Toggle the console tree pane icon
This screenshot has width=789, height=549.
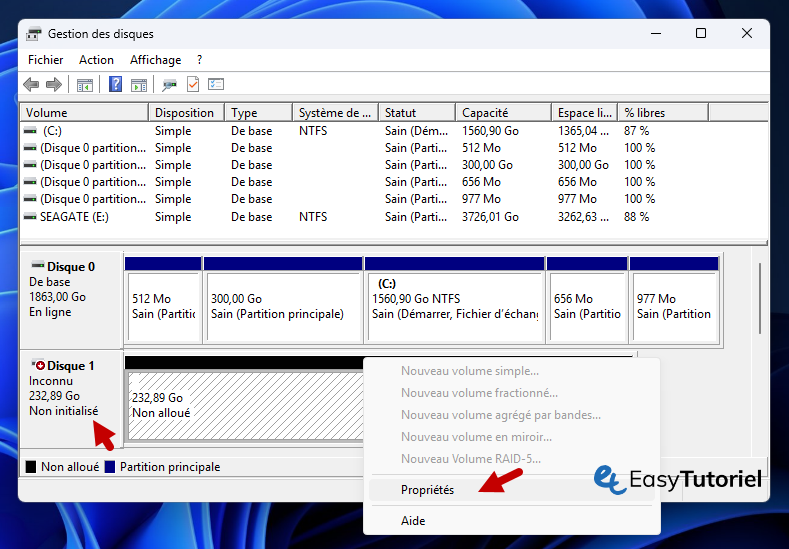85,85
